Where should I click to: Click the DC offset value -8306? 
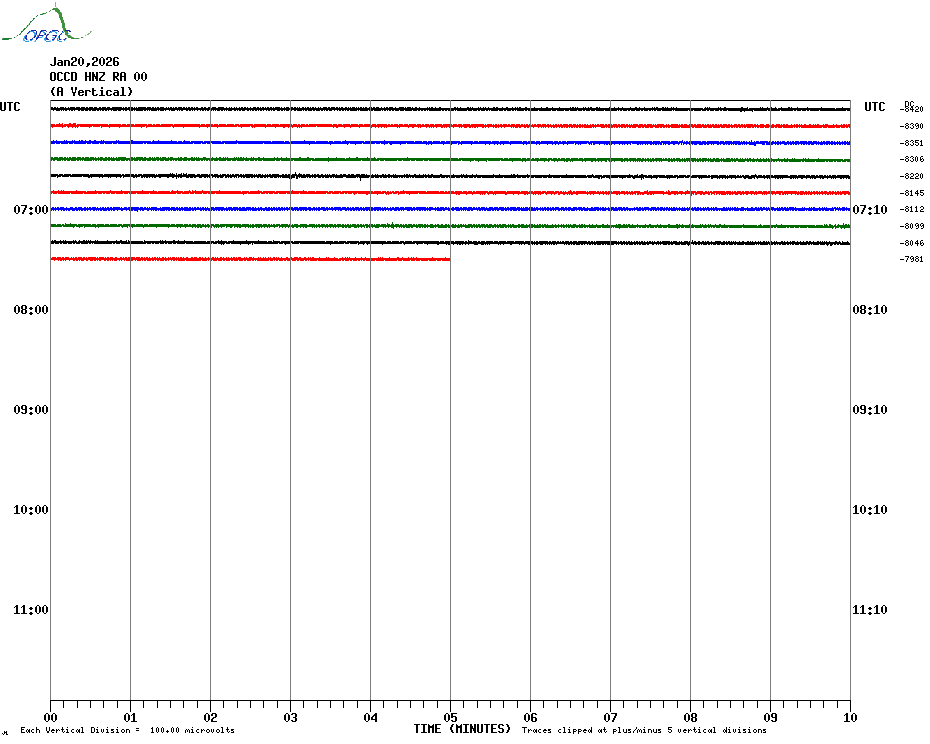point(912,160)
